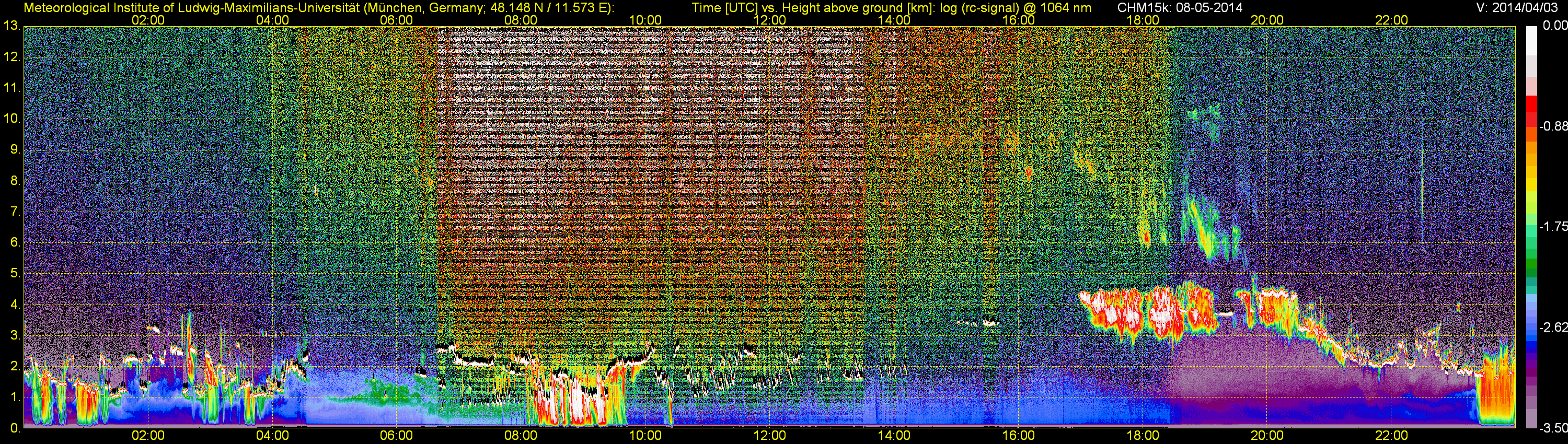Click the 22:00 marker on the top time axis
This screenshot has width=1568, height=444.
[1391, 20]
